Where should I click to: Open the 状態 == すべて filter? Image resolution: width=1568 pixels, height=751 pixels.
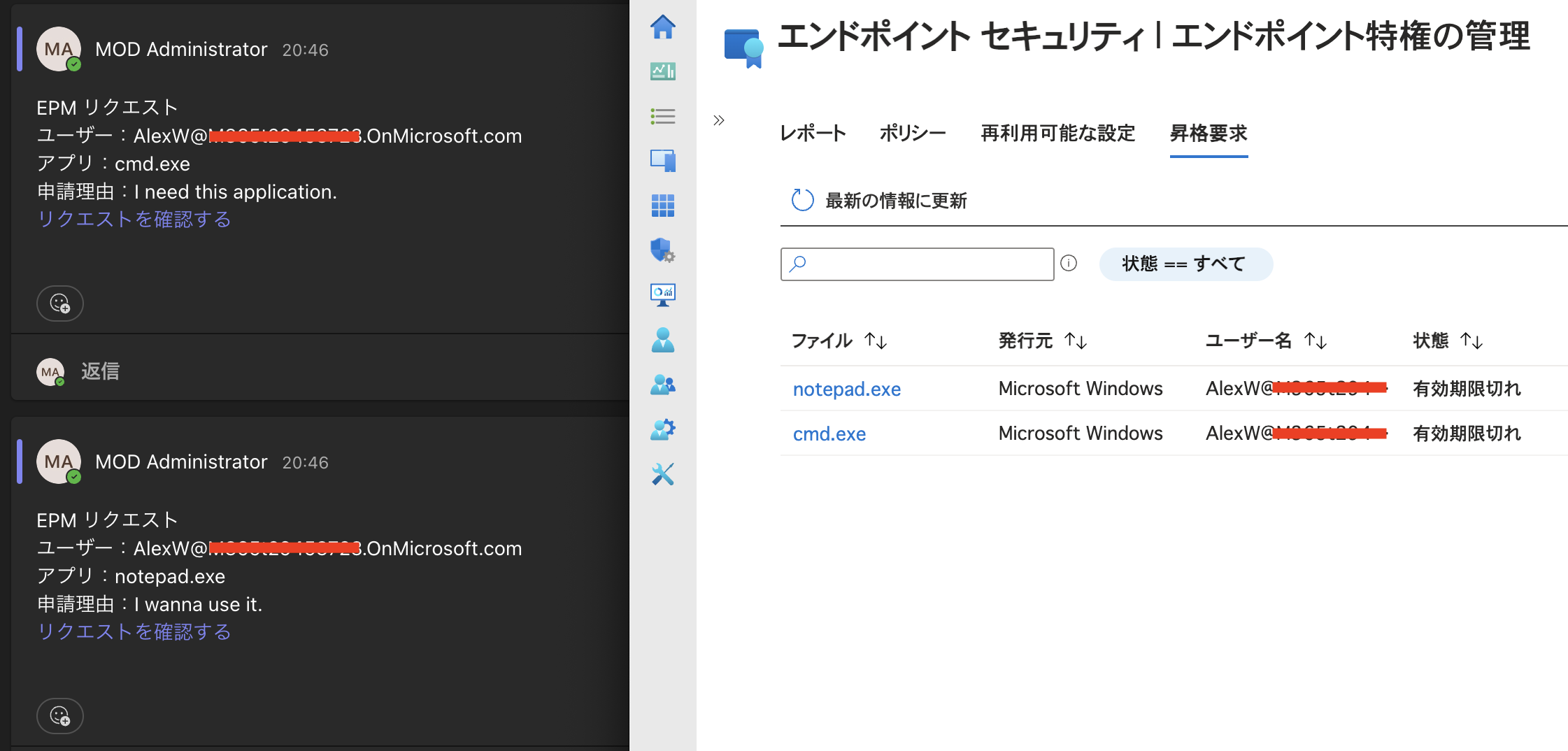coord(1185,264)
